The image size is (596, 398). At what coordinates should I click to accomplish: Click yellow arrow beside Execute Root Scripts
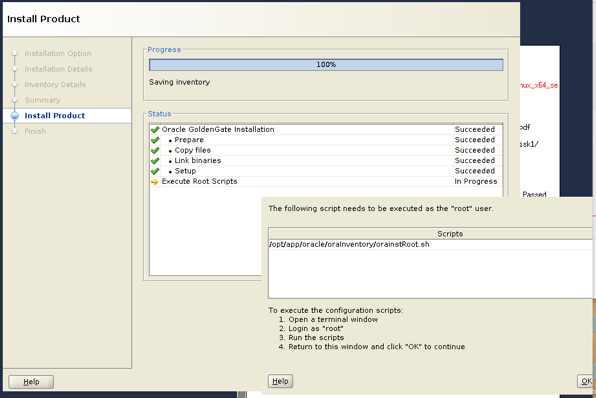click(155, 182)
